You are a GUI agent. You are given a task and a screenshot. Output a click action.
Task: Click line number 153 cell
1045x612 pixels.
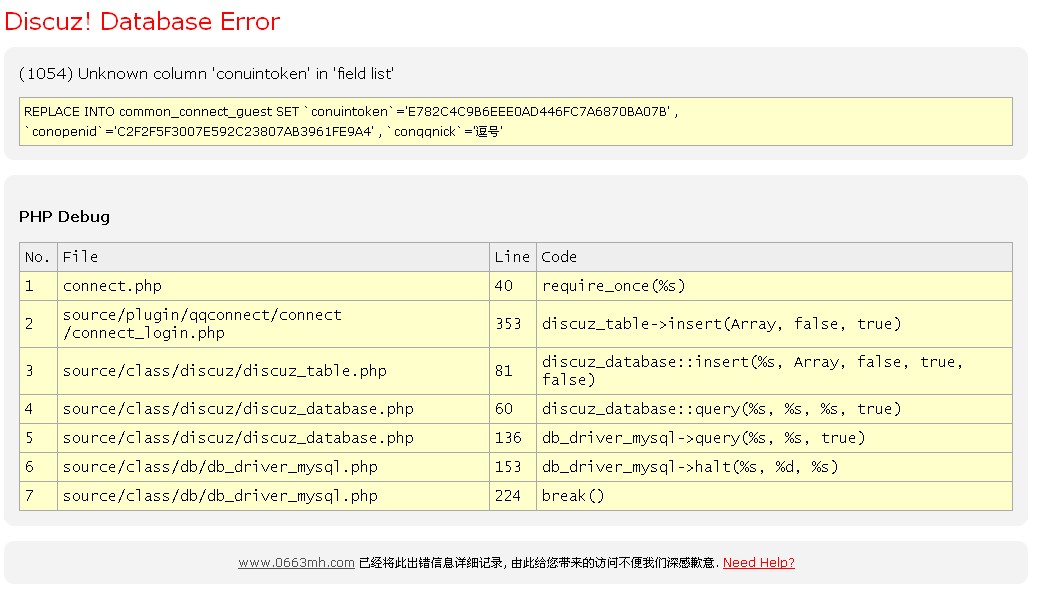(513, 467)
